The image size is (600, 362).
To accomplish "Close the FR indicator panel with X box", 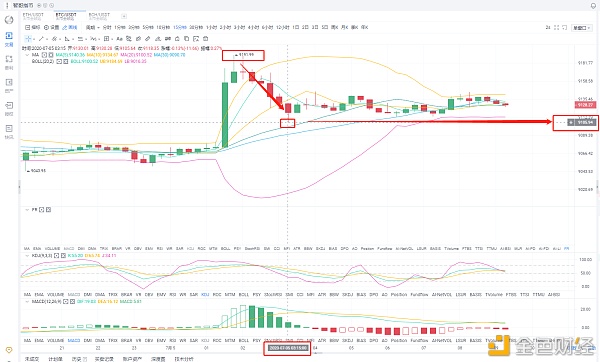I will (48, 210).
